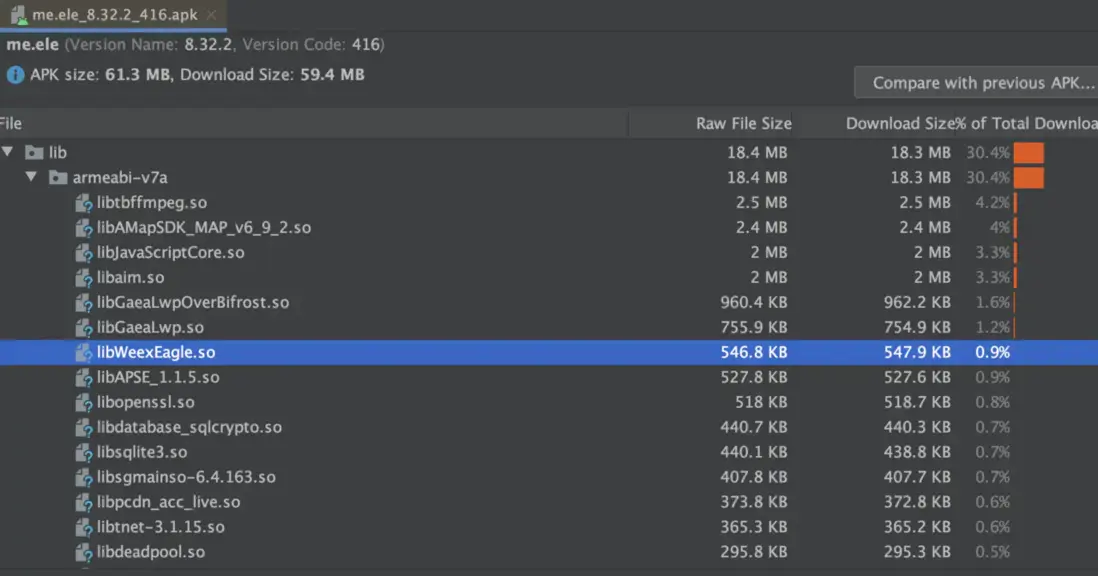Collapse the armeabi-v7a folder arrow
The width and height of the screenshot is (1098, 576).
click(32, 178)
